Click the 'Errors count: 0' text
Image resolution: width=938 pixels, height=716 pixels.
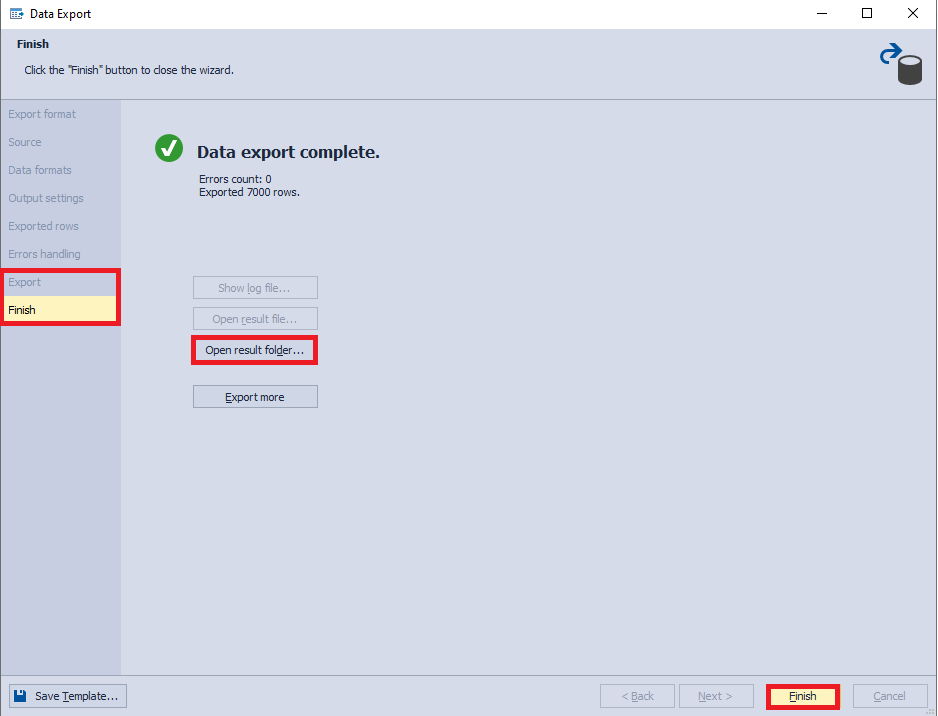pyautogui.click(x=235, y=179)
